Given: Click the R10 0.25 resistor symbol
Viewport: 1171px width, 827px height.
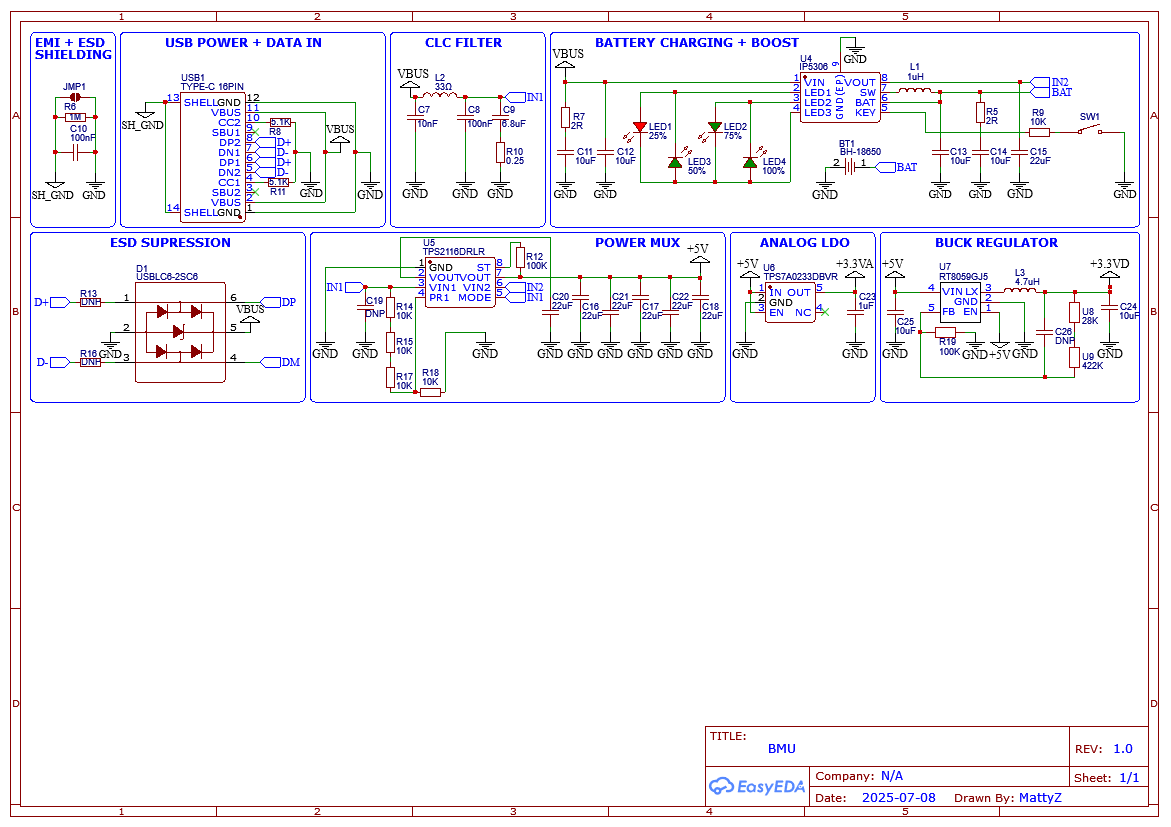Looking at the screenshot, I should [x=500, y=152].
